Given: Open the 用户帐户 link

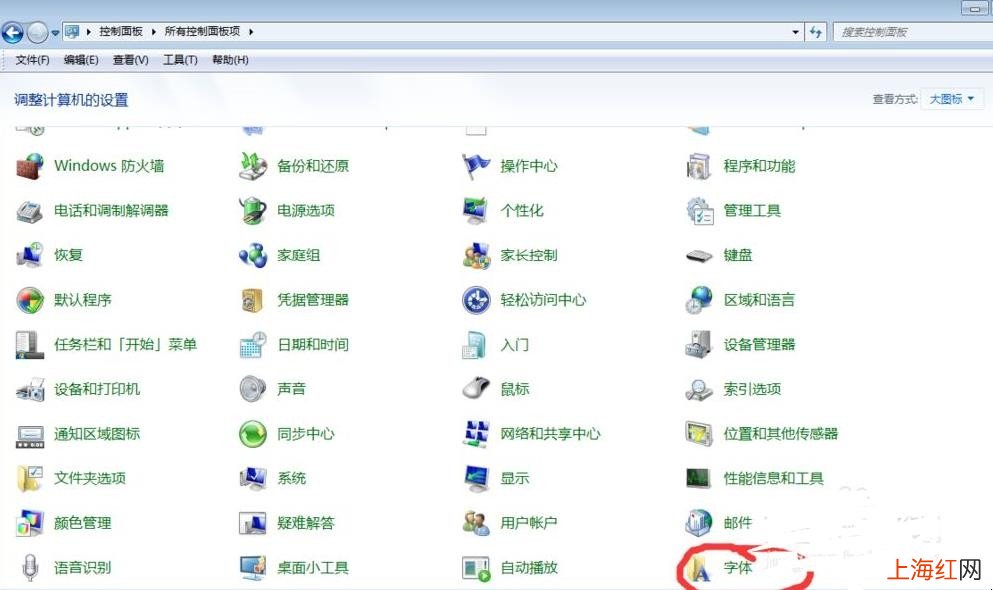Looking at the screenshot, I should [x=529, y=523].
